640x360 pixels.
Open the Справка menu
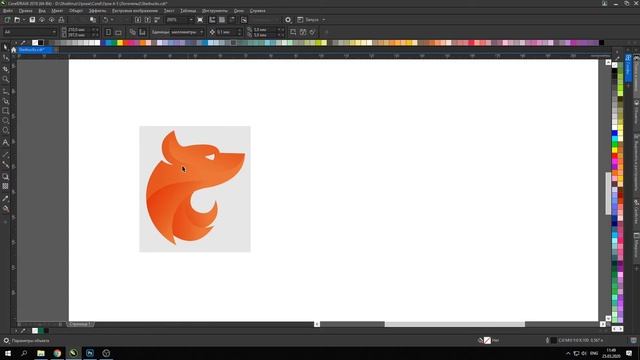tap(258, 11)
